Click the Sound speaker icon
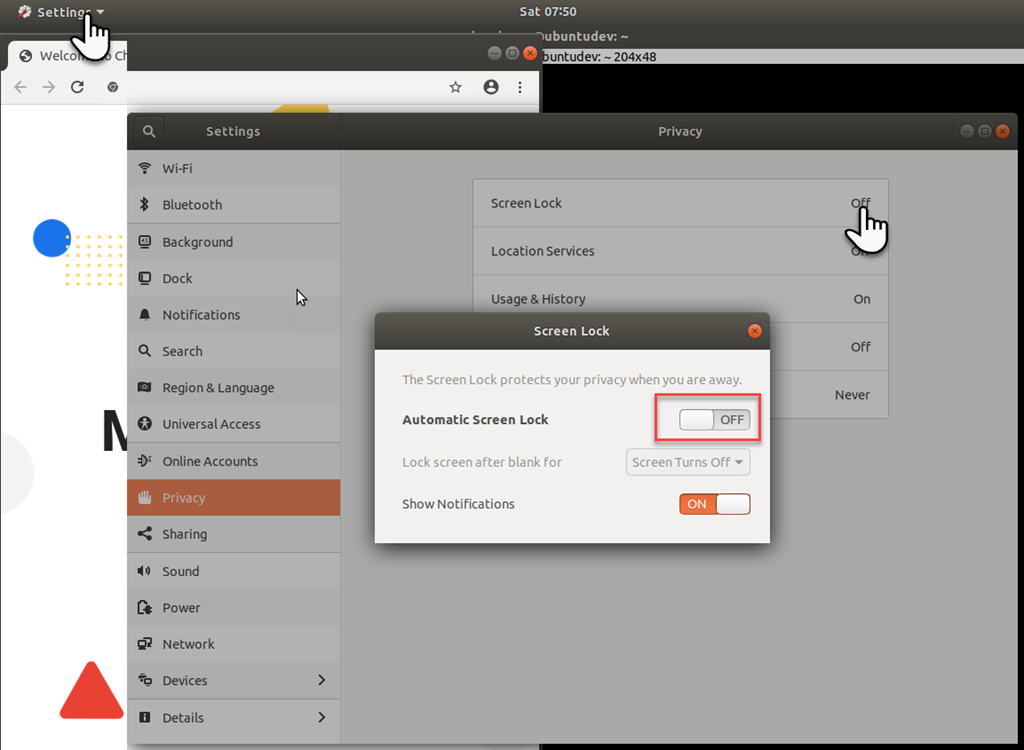This screenshot has height=750, width=1024. click(x=144, y=571)
